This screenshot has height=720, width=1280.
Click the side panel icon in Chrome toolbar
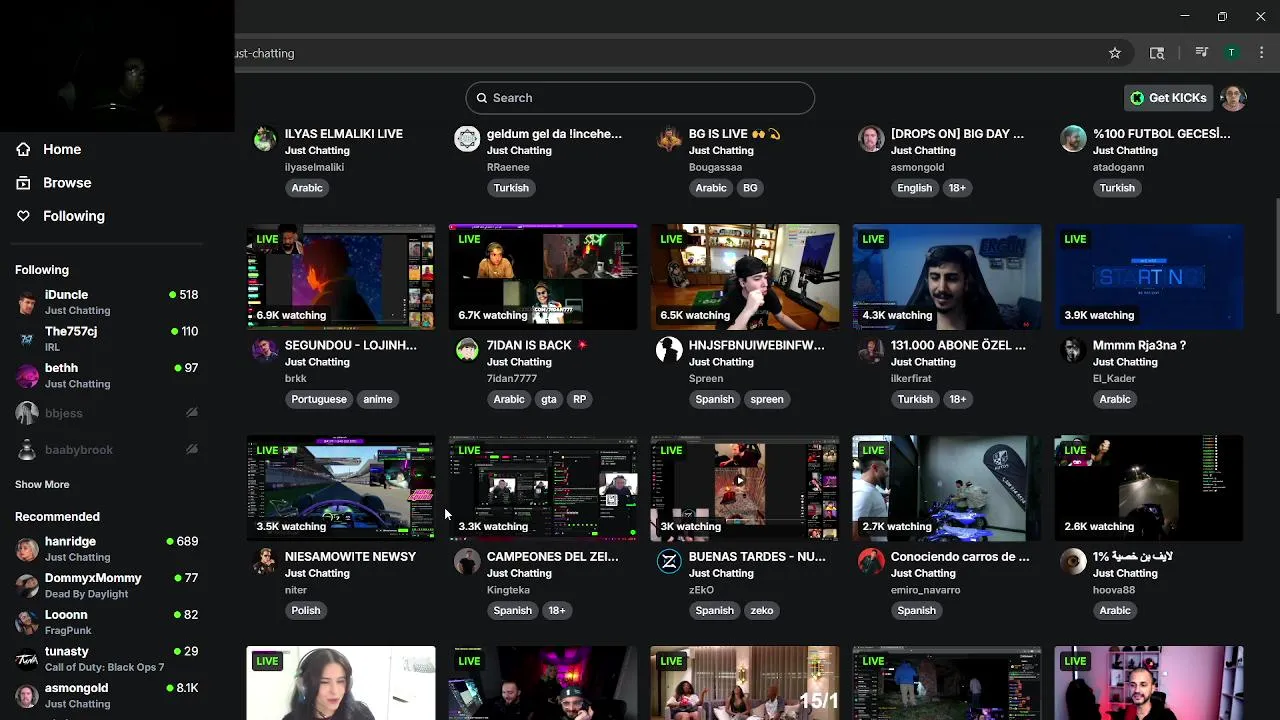point(1157,53)
